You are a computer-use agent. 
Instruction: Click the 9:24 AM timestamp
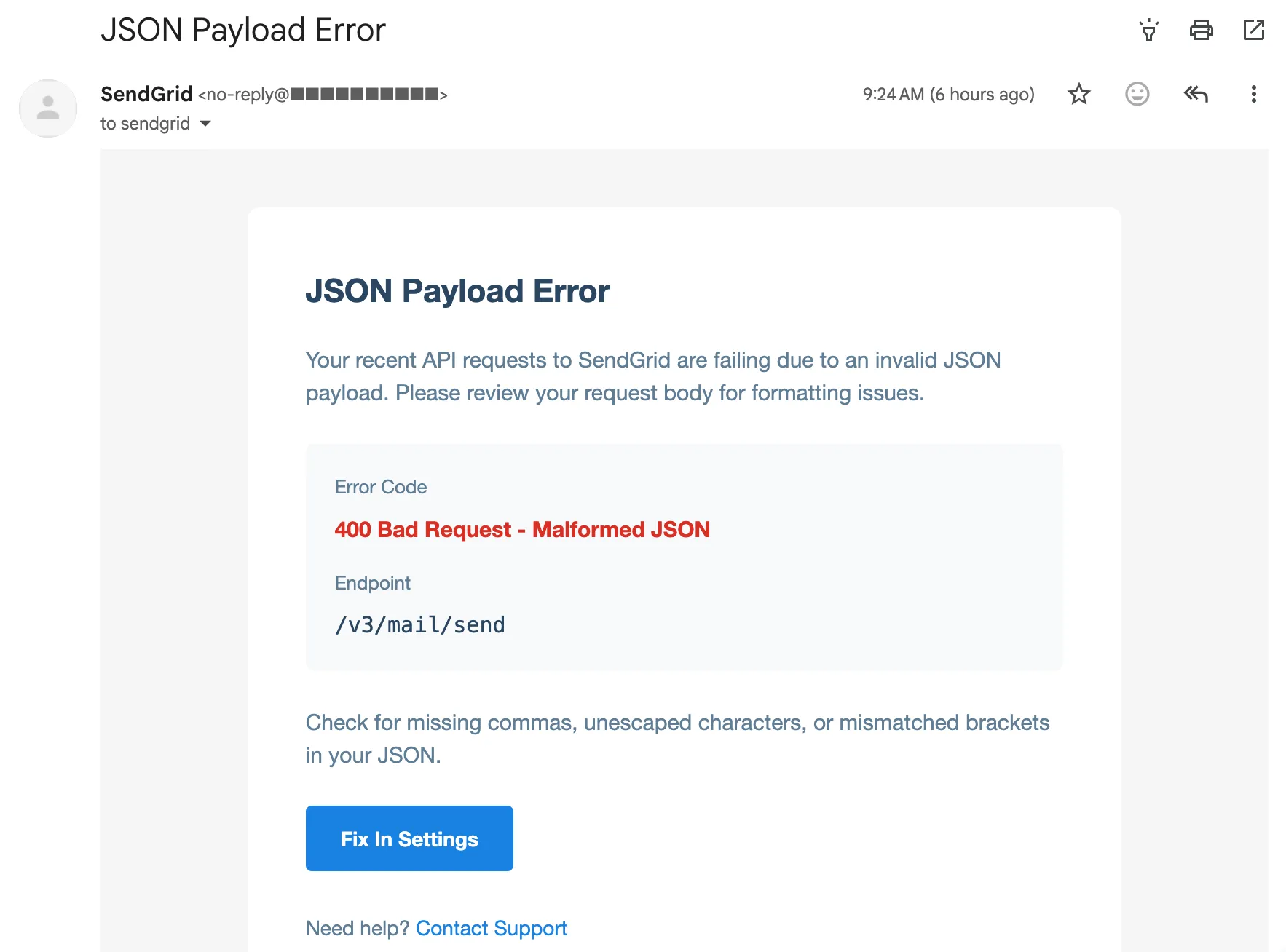pyautogui.click(x=948, y=95)
